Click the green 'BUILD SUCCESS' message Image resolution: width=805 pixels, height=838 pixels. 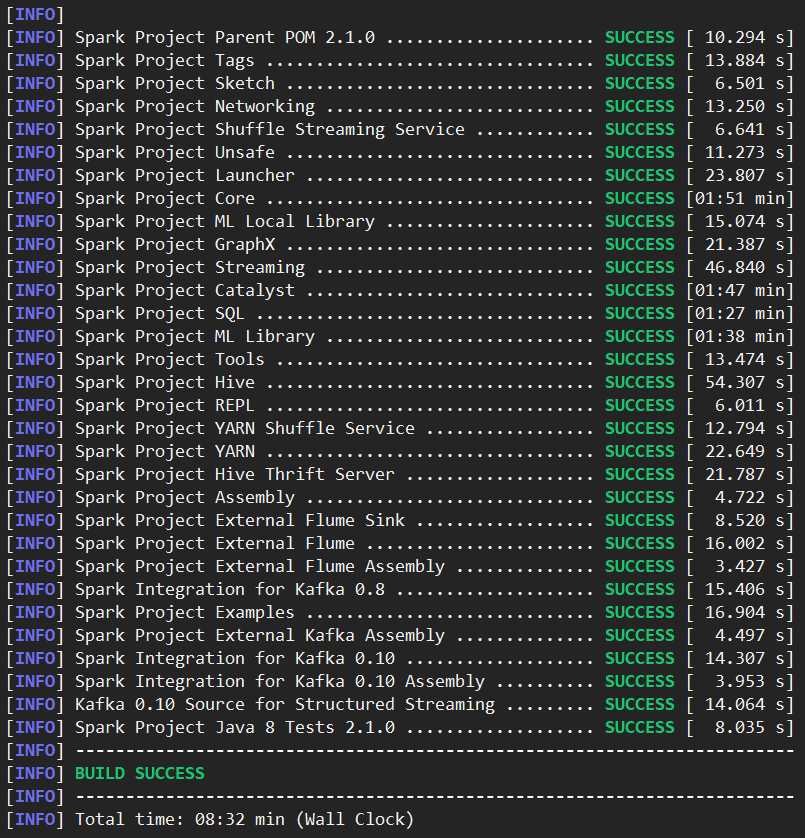tap(140, 773)
